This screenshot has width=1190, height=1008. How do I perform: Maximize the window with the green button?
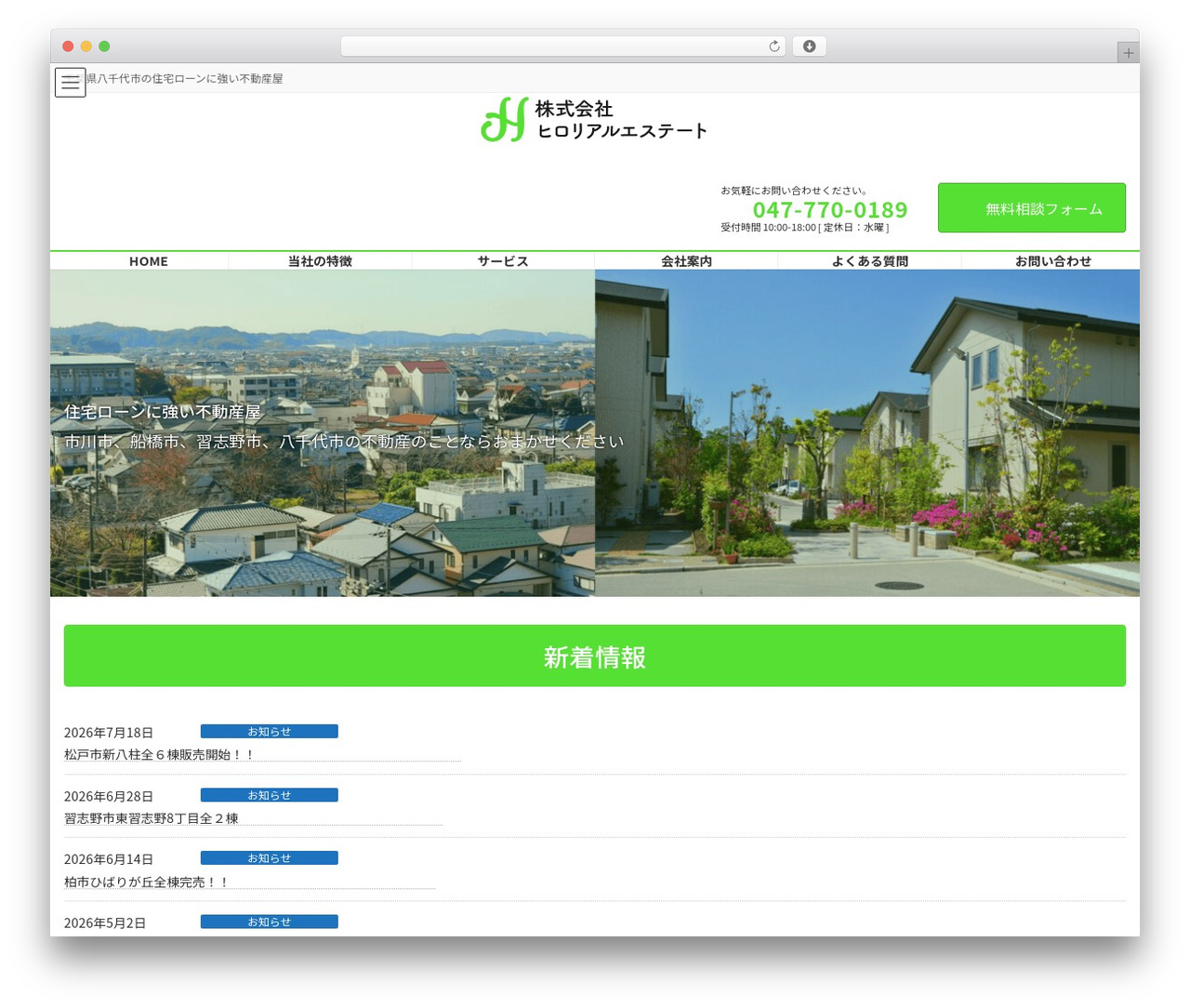pyautogui.click(x=104, y=46)
